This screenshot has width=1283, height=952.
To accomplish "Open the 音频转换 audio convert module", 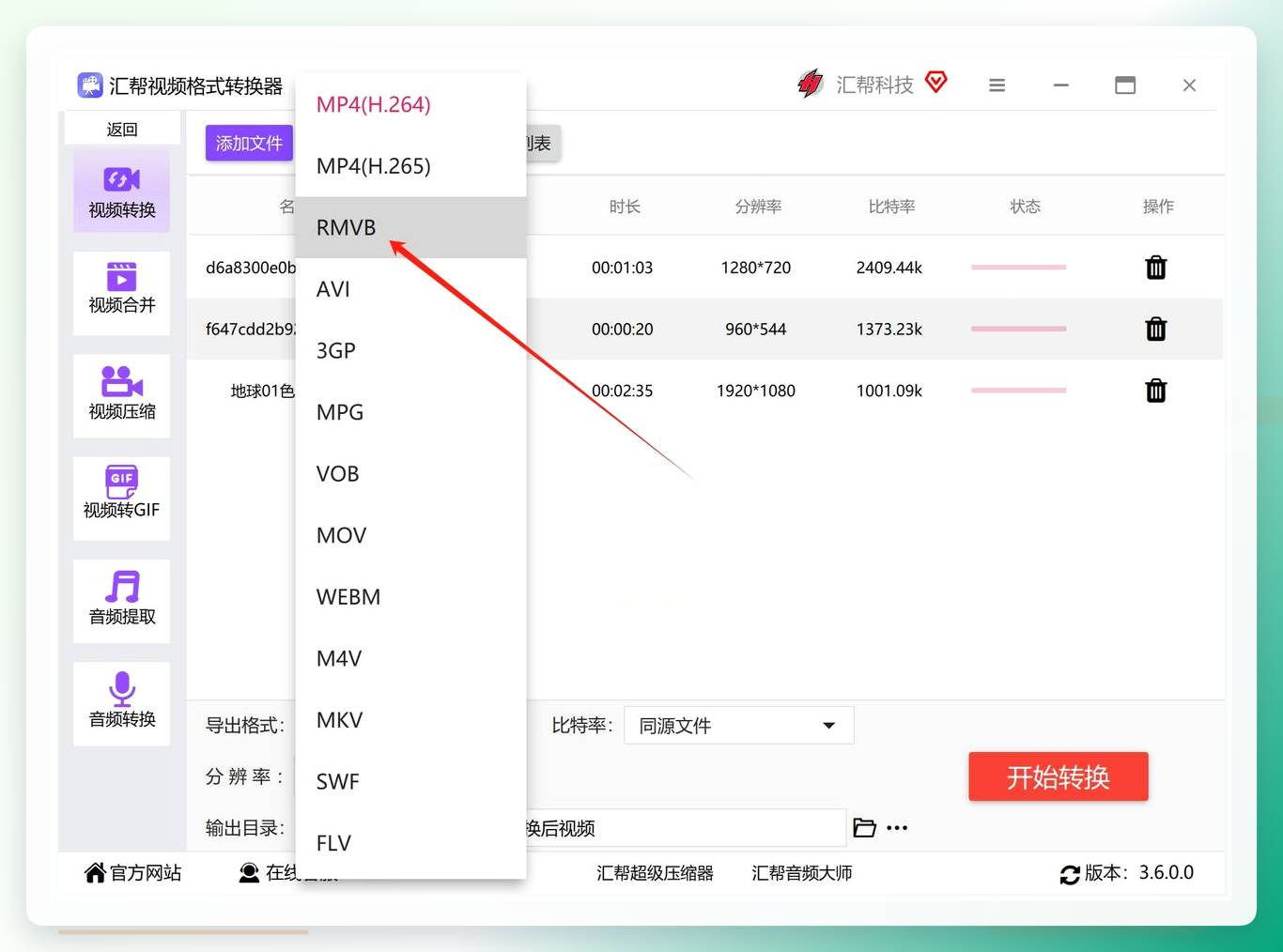I will point(122,703).
